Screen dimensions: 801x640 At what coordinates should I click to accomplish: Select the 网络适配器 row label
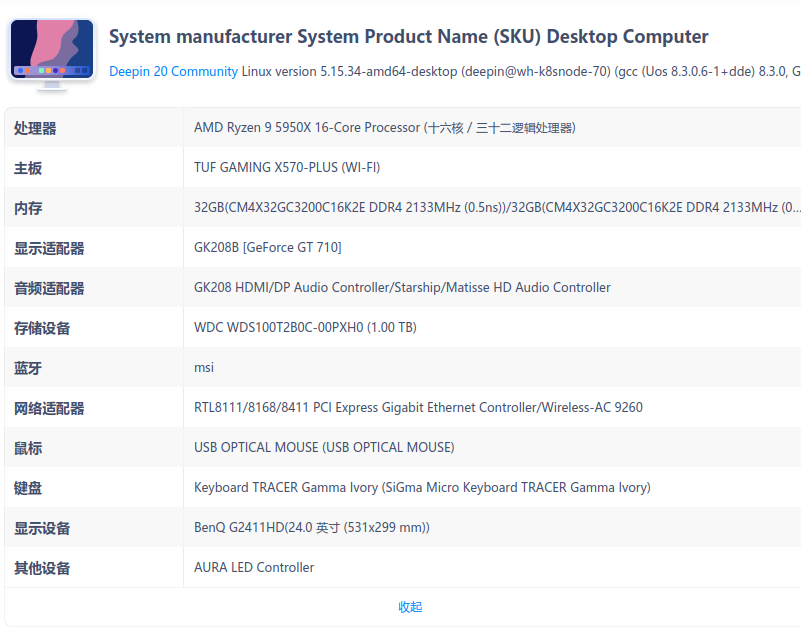tap(49, 408)
